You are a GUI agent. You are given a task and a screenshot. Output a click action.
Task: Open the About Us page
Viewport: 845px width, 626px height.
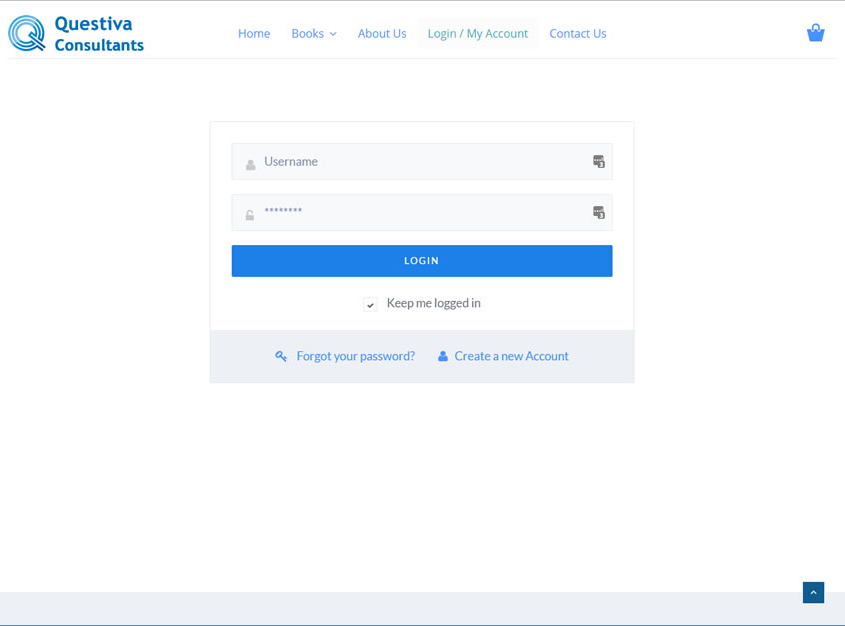click(x=382, y=34)
